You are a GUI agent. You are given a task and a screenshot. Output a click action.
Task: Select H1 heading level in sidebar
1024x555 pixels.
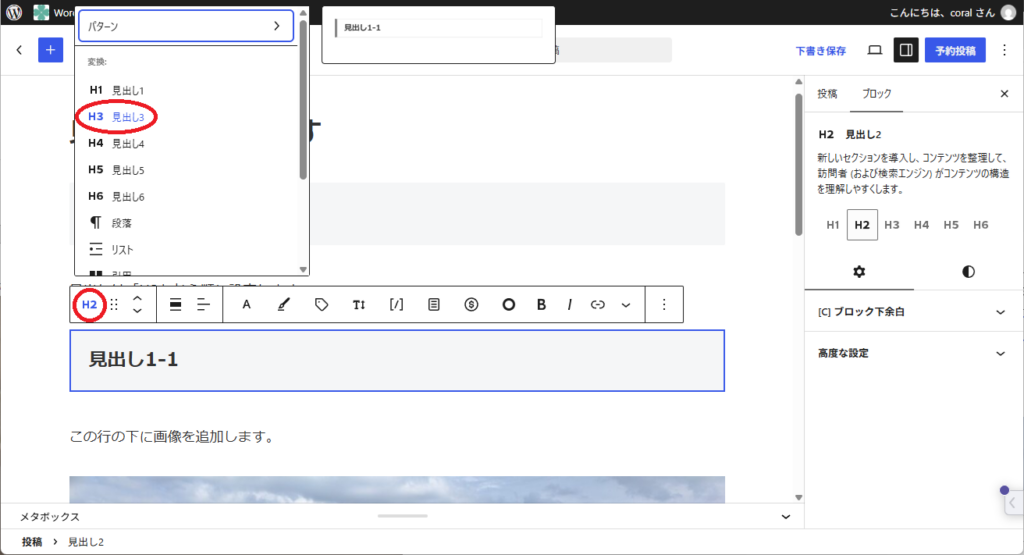coord(833,225)
